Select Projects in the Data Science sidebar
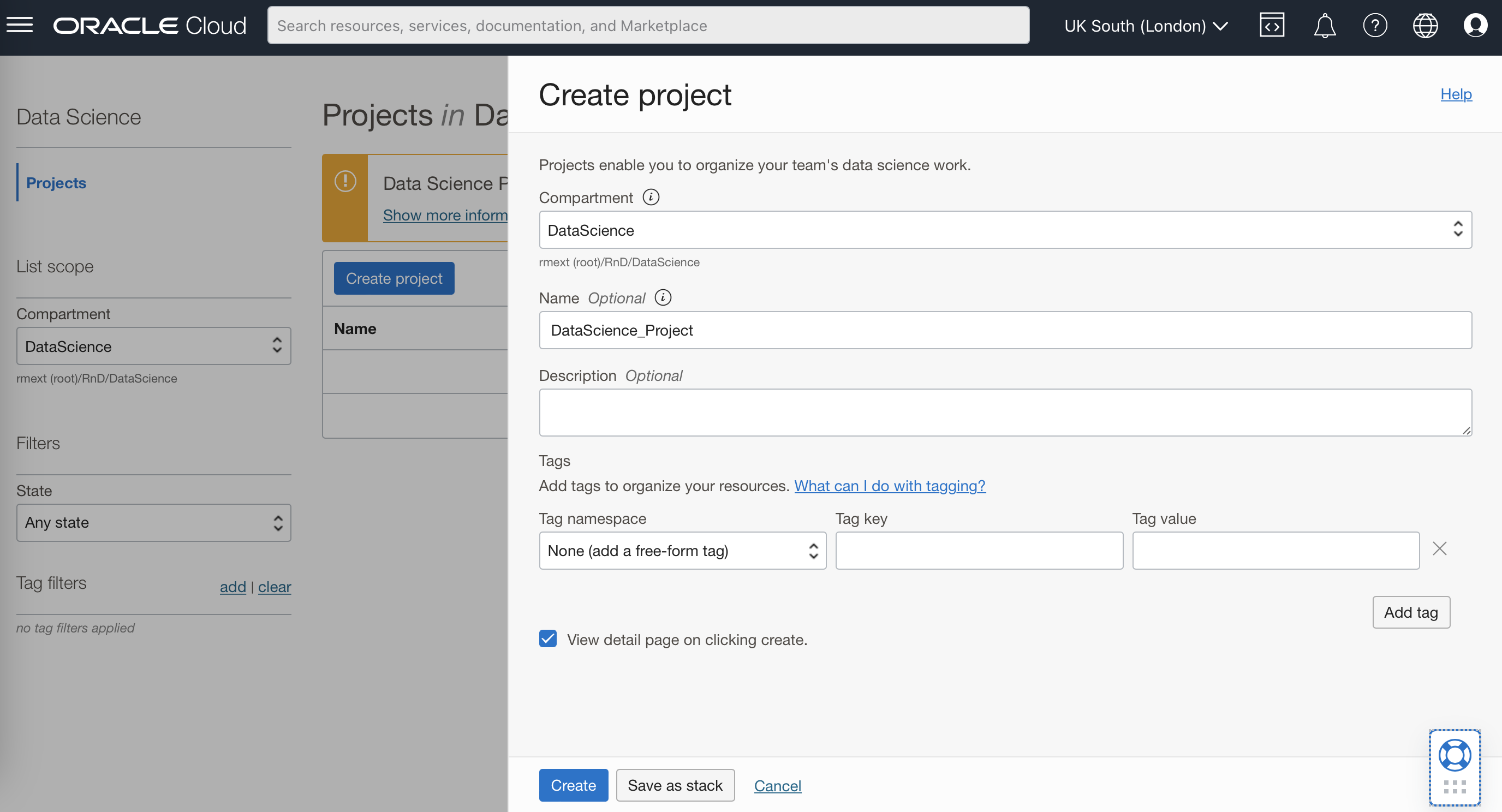Image resolution: width=1502 pixels, height=812 pixels. tap(56, 182)
